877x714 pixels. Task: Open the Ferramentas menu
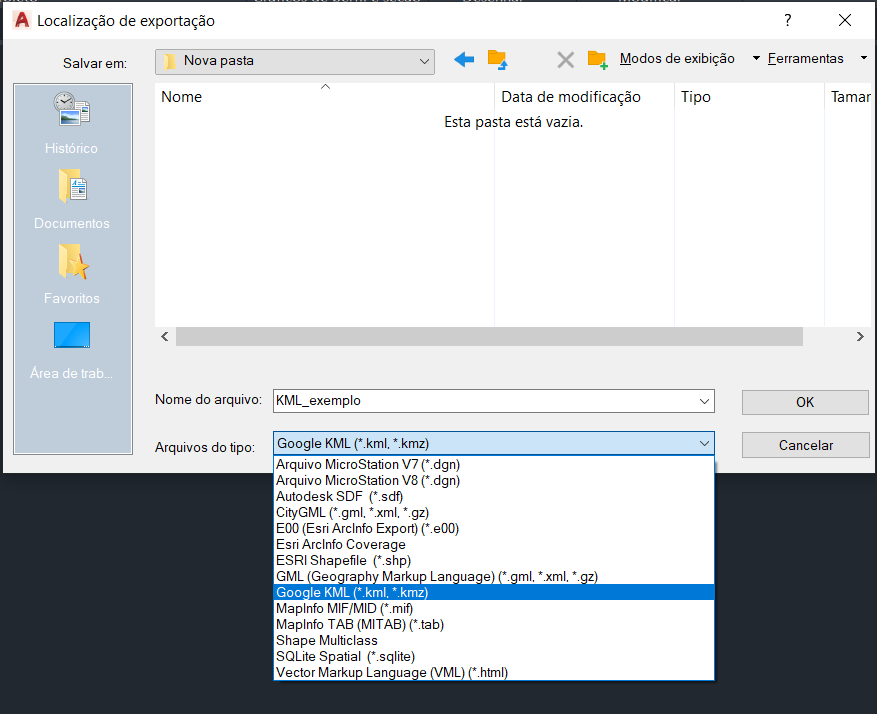[805, 59]
